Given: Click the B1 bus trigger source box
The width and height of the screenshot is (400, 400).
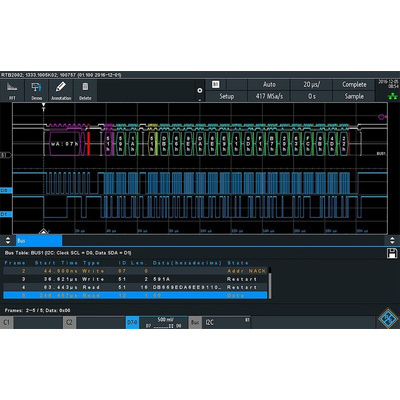Looking at the screenshot, I should point(216,85).
